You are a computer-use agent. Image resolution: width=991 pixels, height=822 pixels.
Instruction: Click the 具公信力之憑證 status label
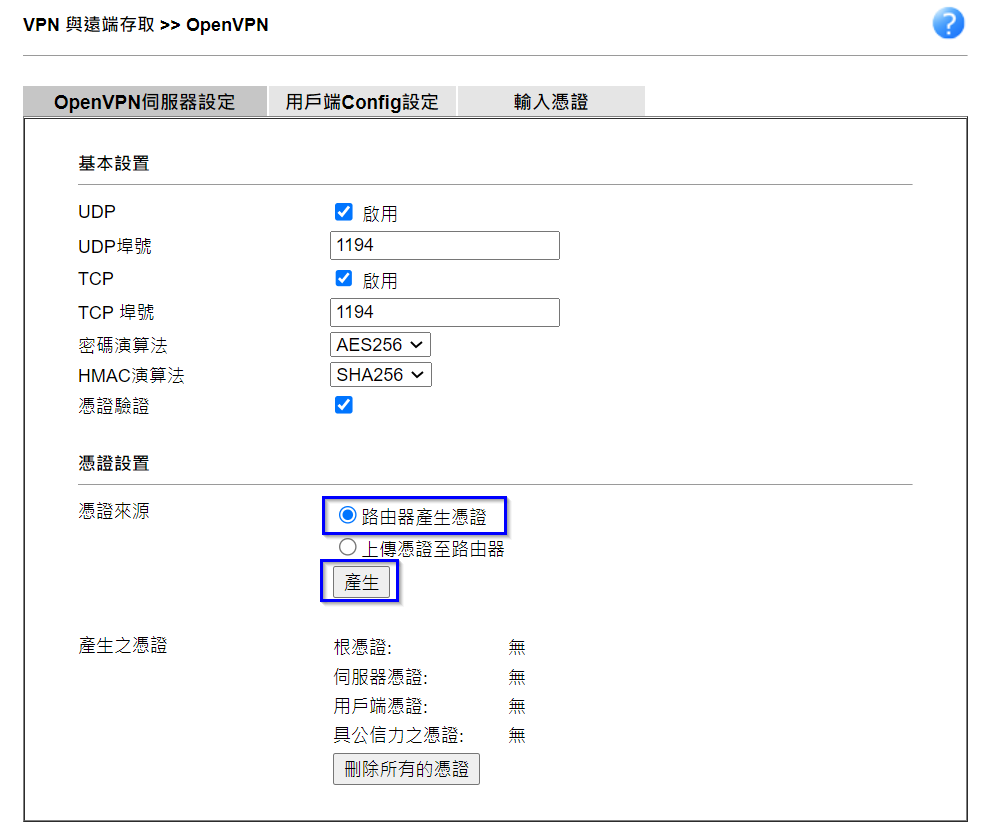pyautogui.click(x=399, y=736)
